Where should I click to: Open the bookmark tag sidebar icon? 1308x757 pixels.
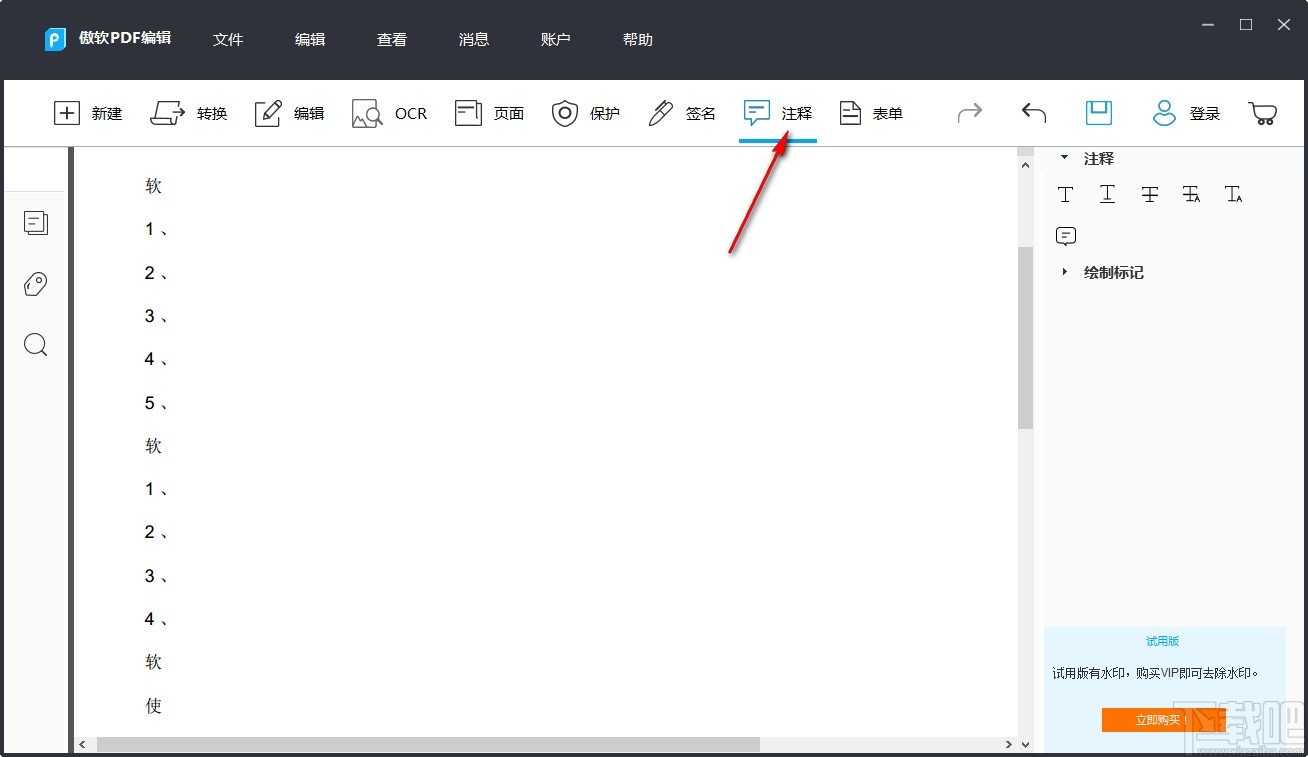coord(36,284)
